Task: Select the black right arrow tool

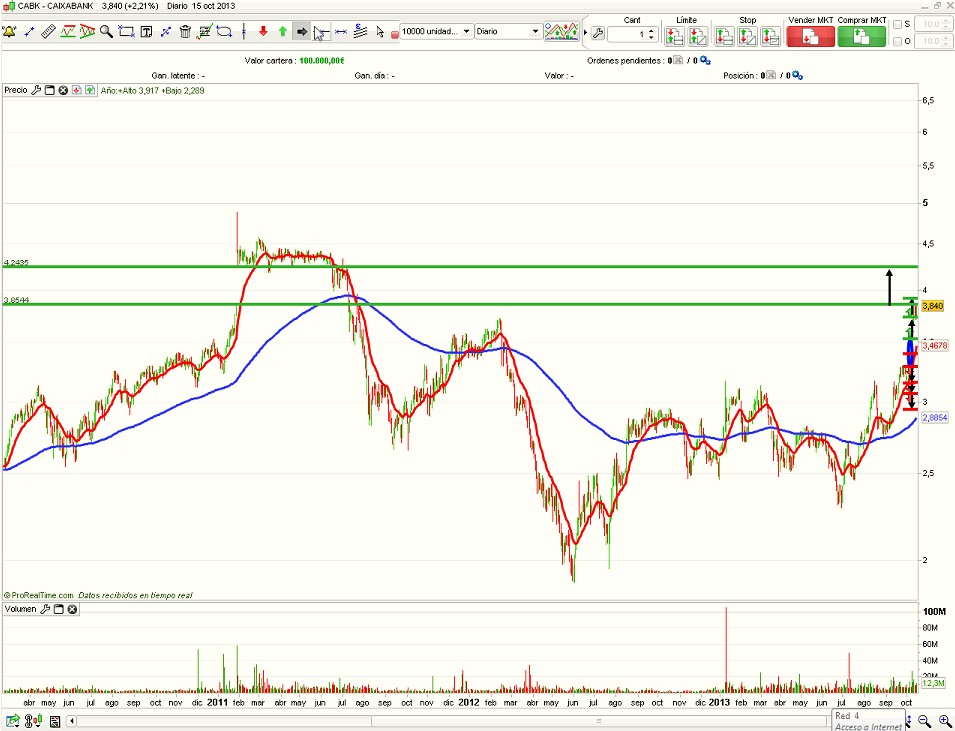Action: pyautogui.click(x=301, y=32)
